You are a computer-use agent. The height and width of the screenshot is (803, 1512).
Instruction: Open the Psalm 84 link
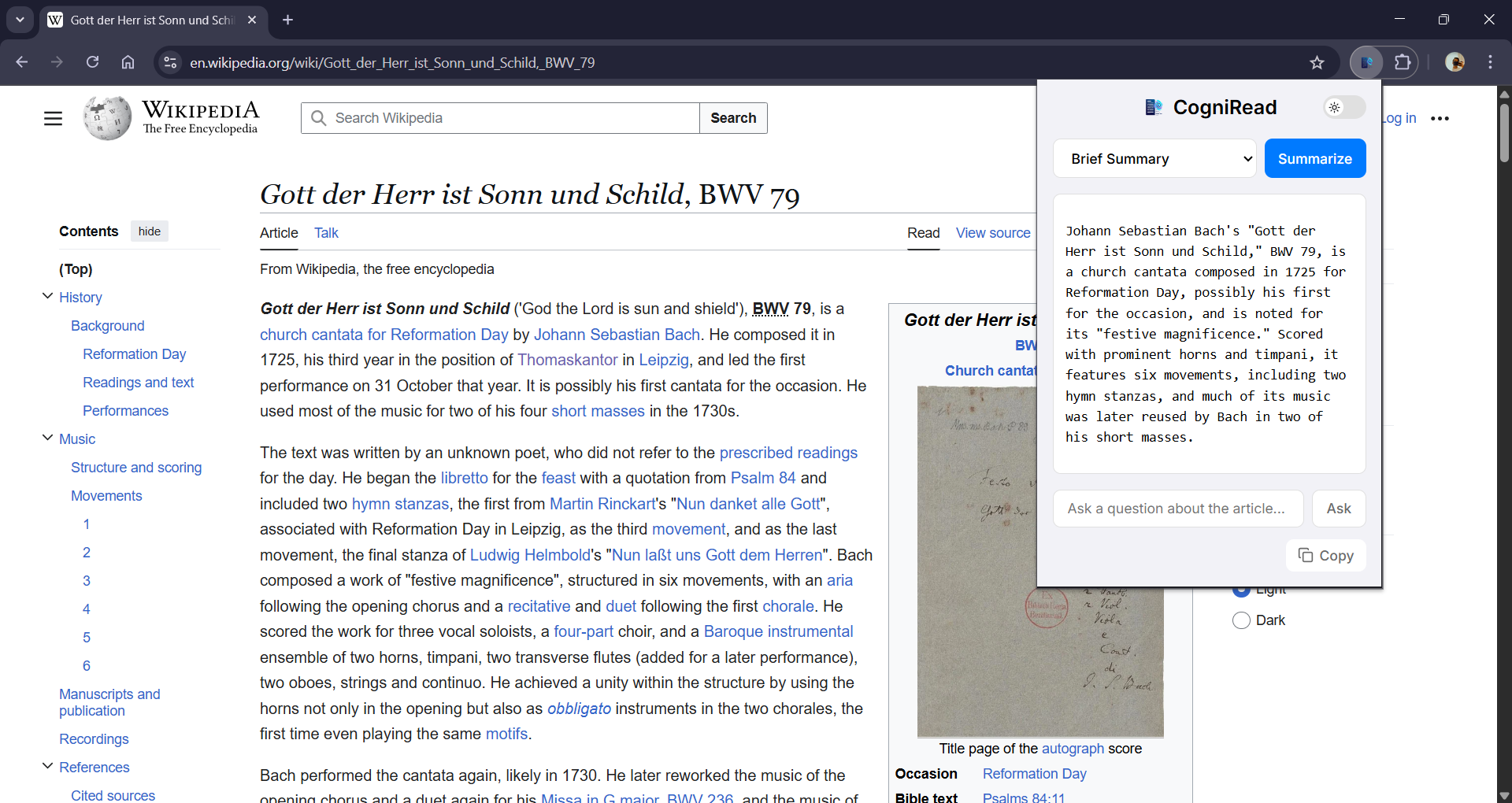(x=763, y=478)
